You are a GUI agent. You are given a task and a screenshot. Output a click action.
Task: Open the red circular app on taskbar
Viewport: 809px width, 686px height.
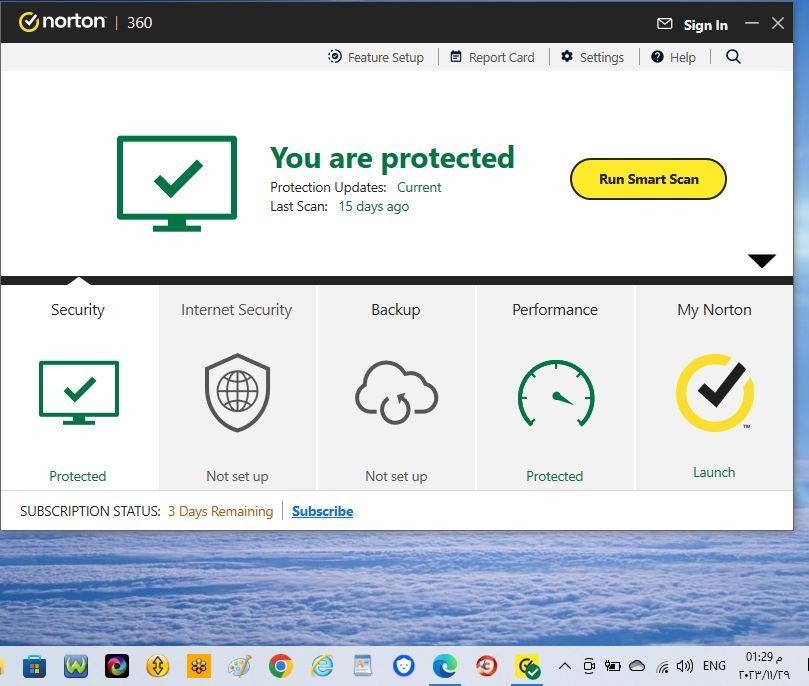coord(486,666)
